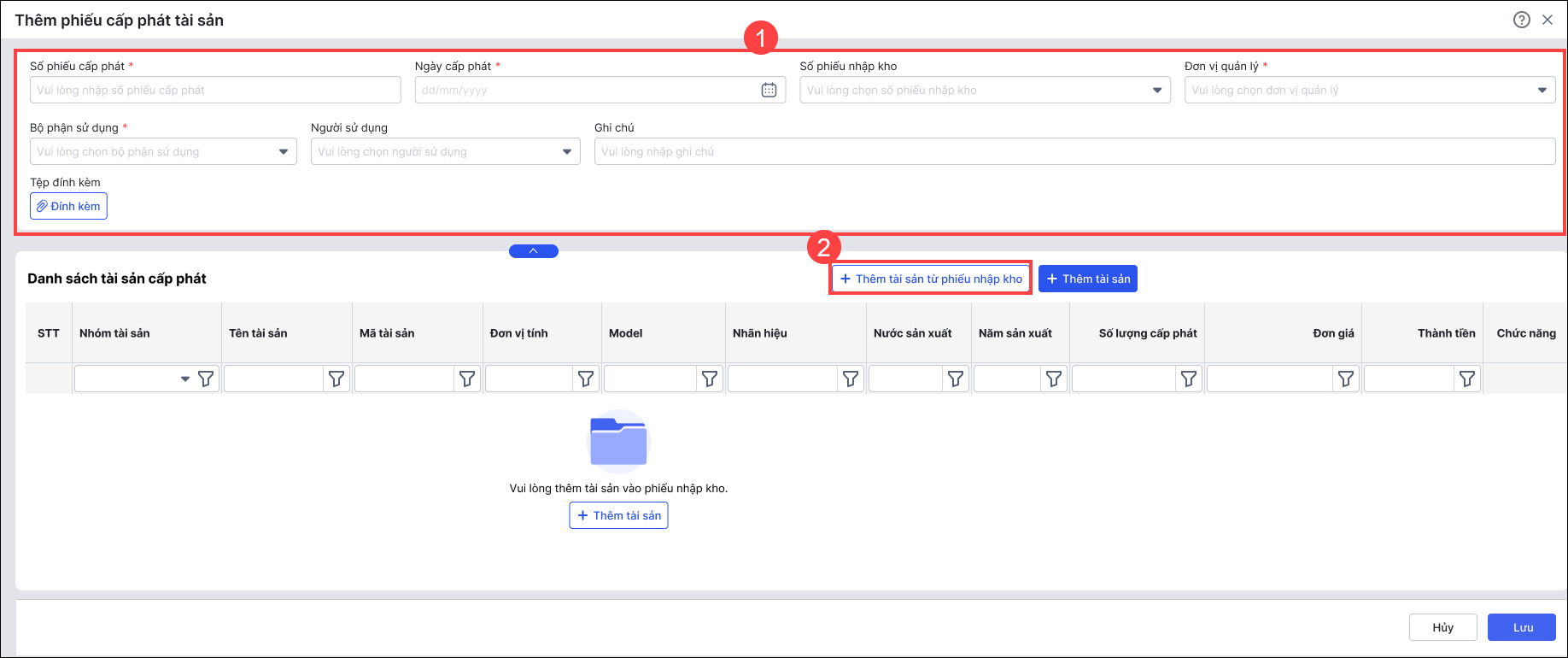This screenshot has width=1568, height=658.
Task: Collapse the form section with the blue chevron
Action: [x=533, y=251]
